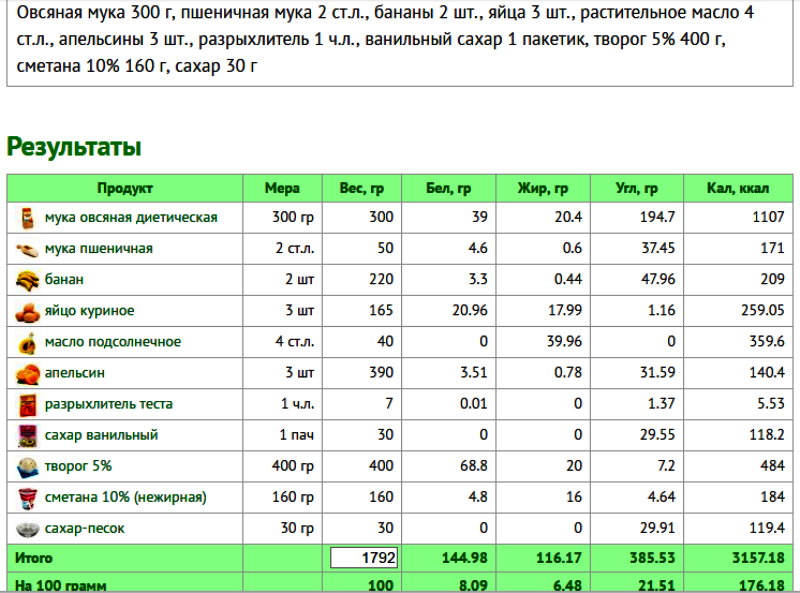The height and width of the screenshot is (593, 800).
Task: Click the 47.96 carbs cell
Action: [x=637, y=280]
